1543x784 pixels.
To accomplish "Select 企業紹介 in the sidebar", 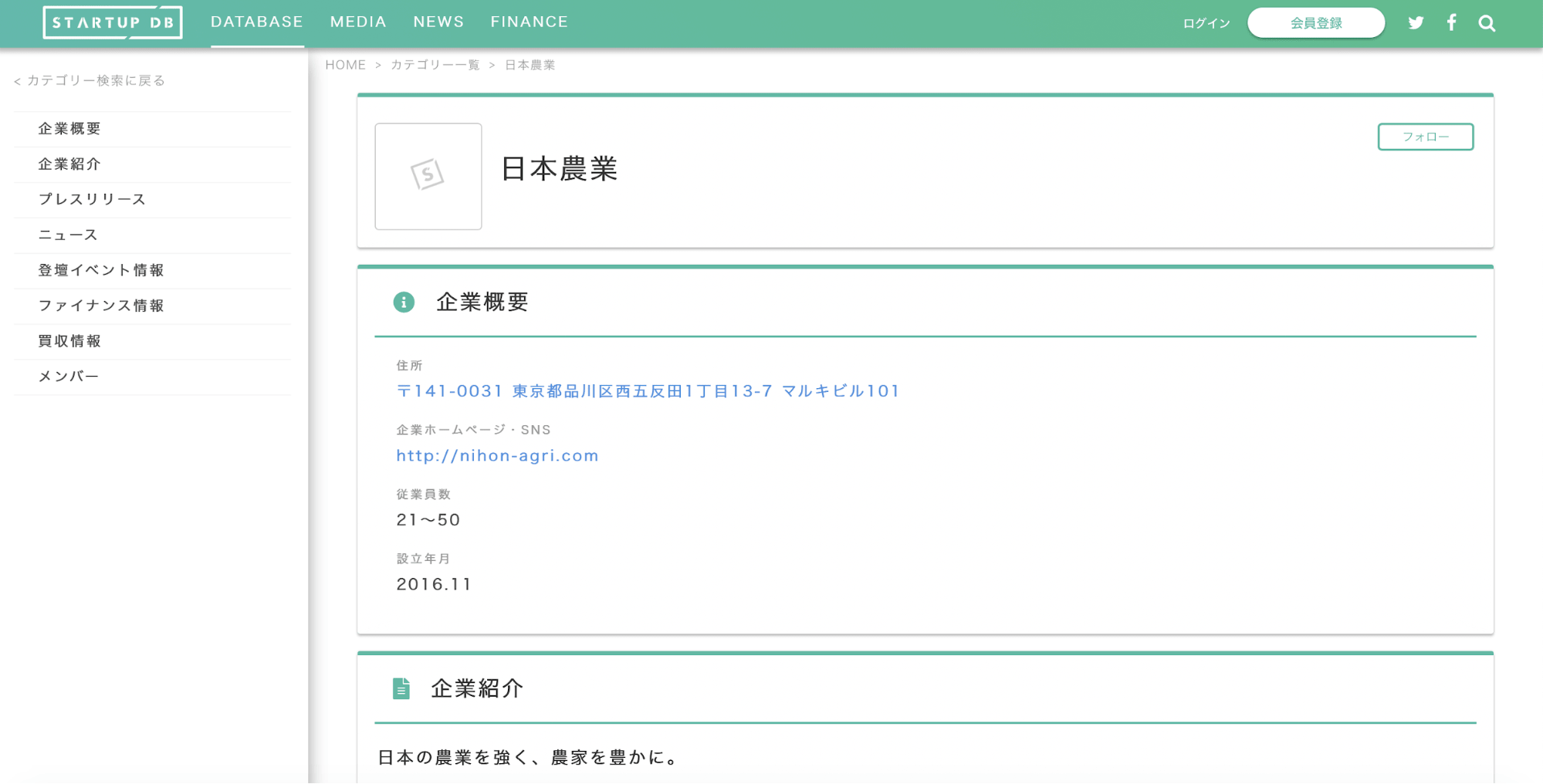I will (x=152, y=164).
